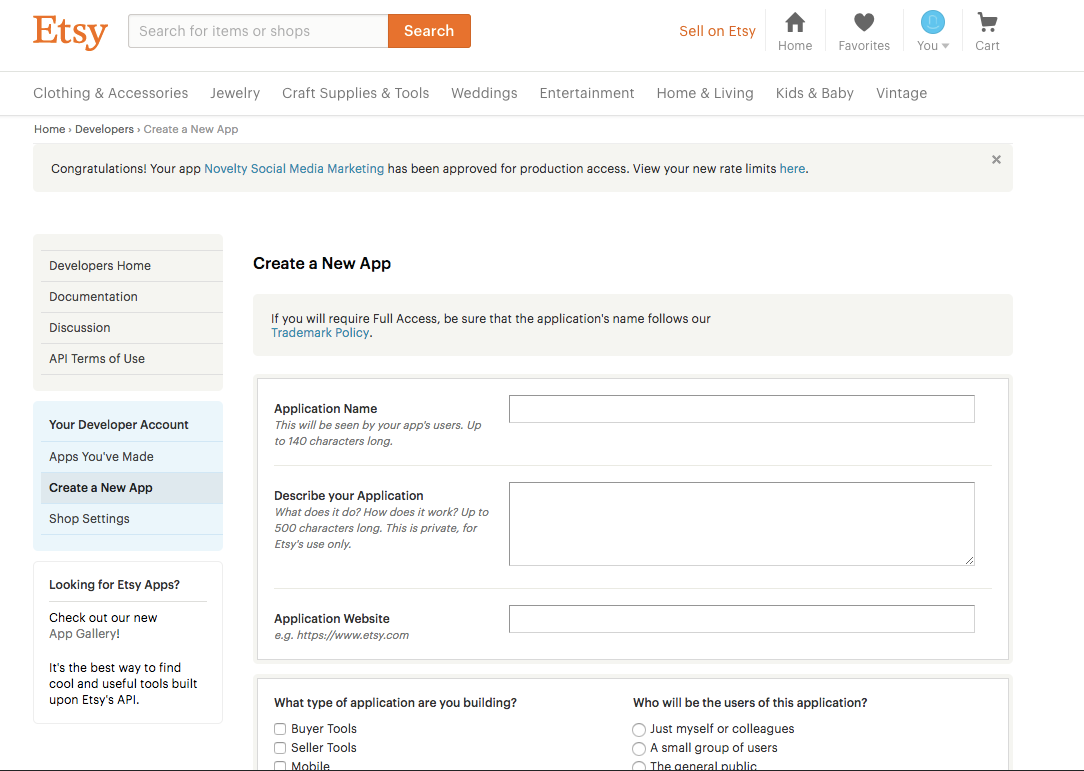Open the App Gallery link

coord(84,634)
